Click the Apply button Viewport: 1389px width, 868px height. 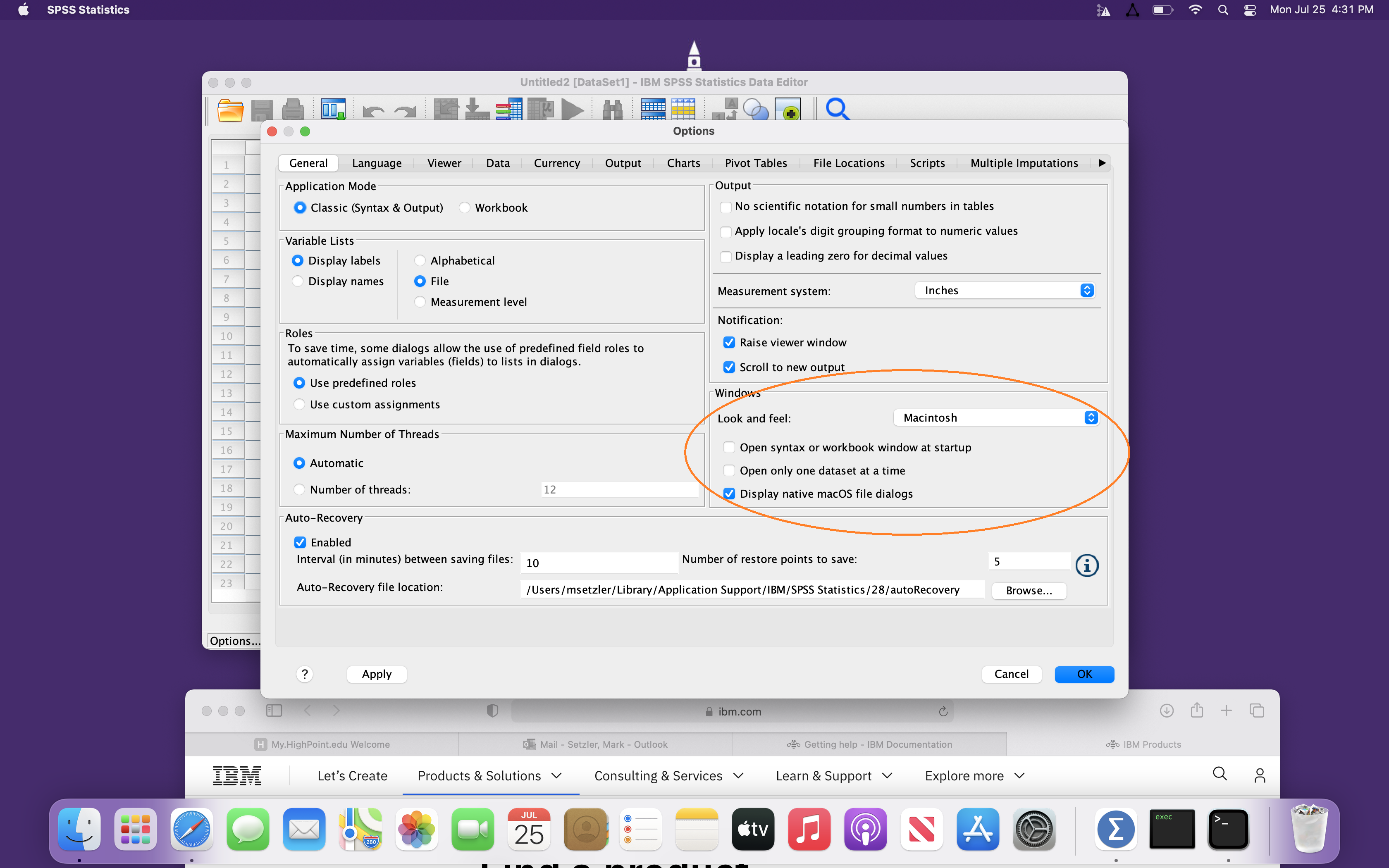click(377, 673)
